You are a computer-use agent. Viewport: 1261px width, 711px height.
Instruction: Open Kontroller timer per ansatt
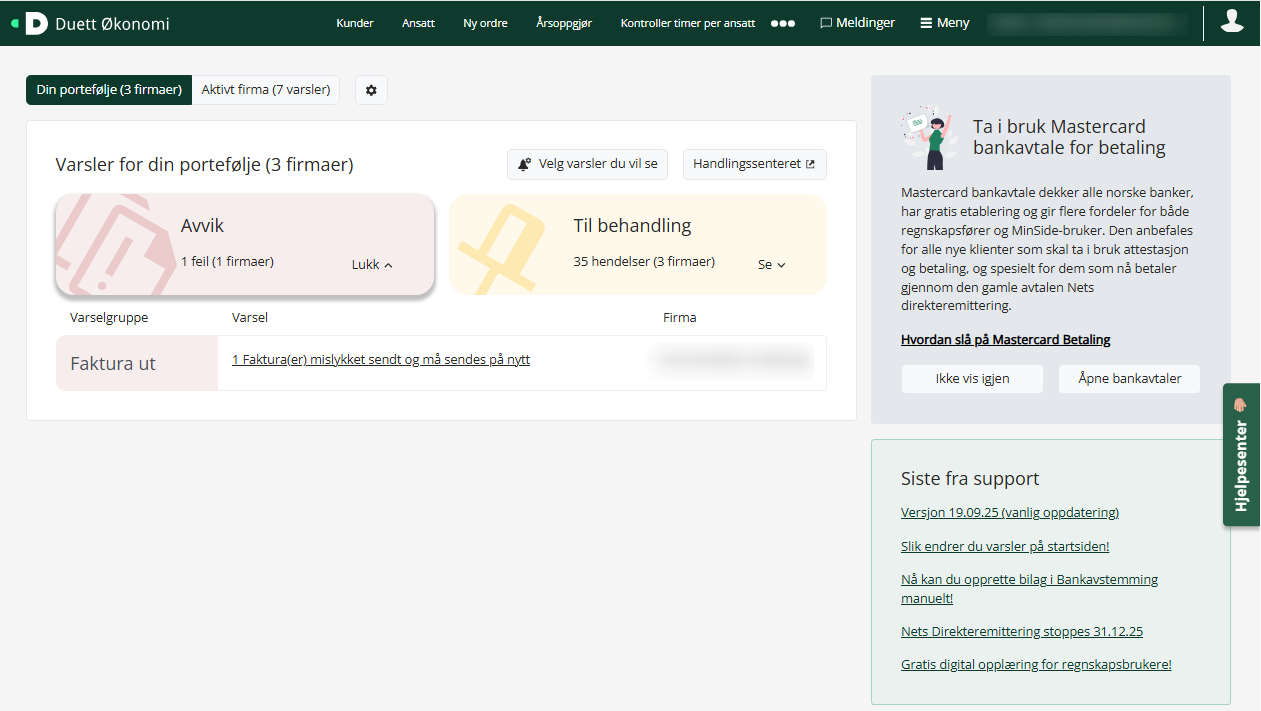click(688, 23)
